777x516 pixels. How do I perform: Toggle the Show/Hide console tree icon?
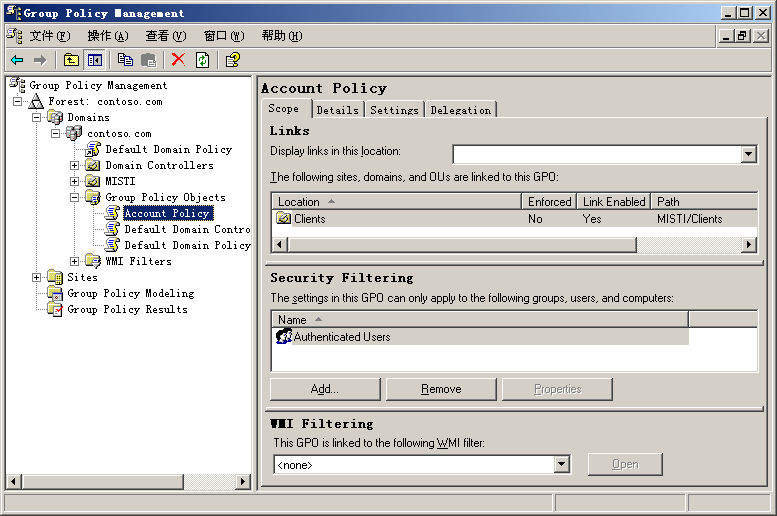click(x=93, y=60)
